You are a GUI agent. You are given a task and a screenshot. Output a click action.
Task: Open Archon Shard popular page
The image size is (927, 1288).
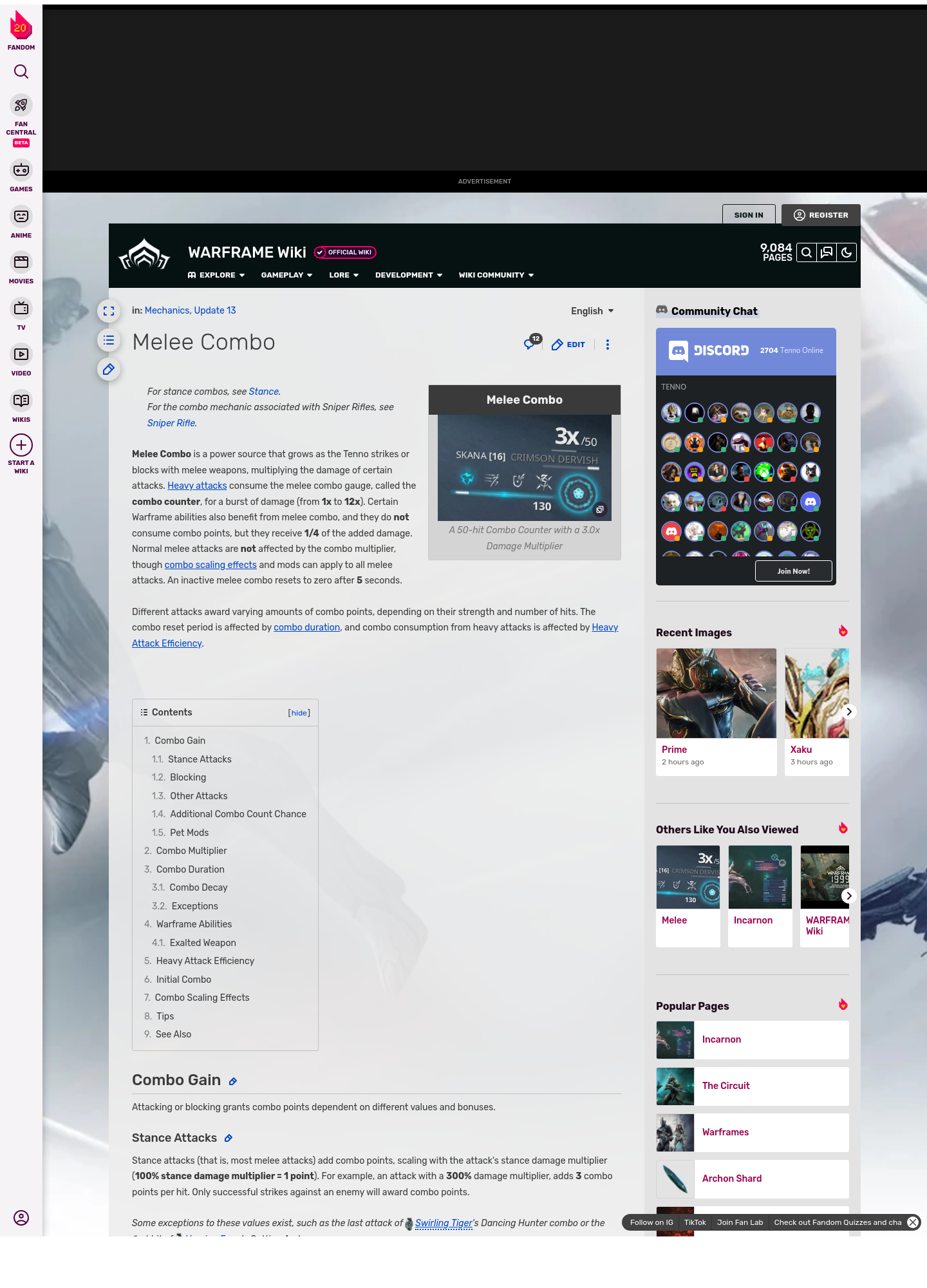tap(753, 1179)
